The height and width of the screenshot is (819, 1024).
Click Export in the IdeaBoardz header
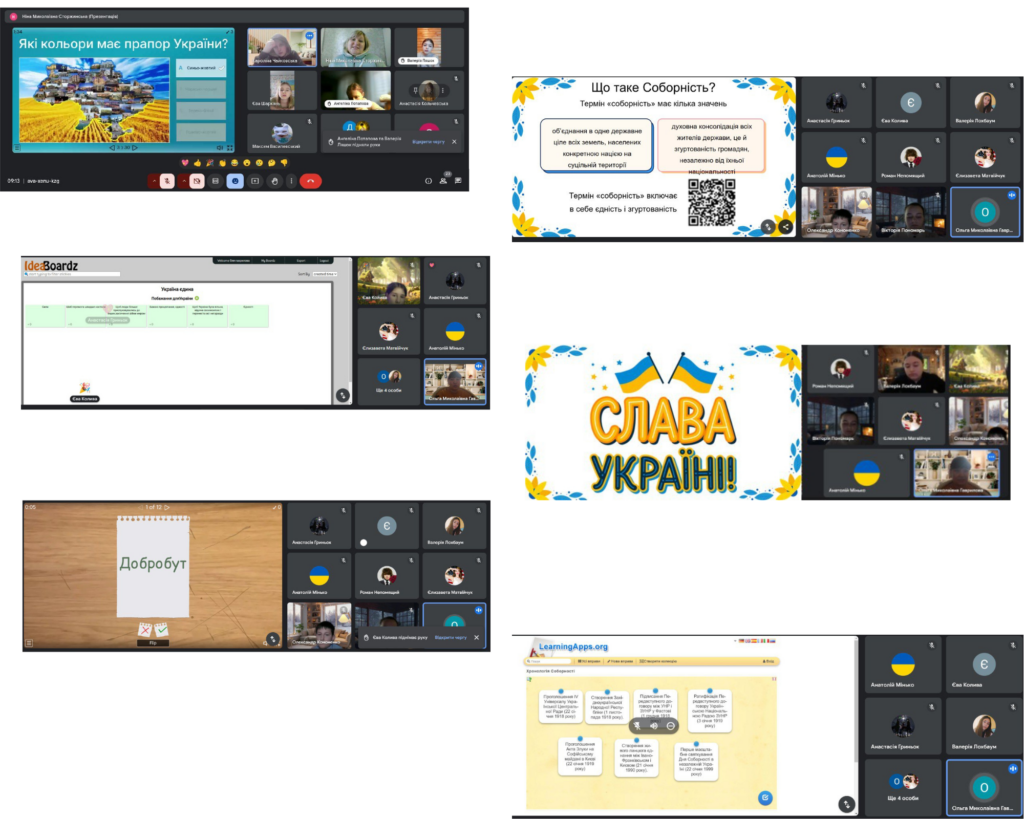(301, 261)
